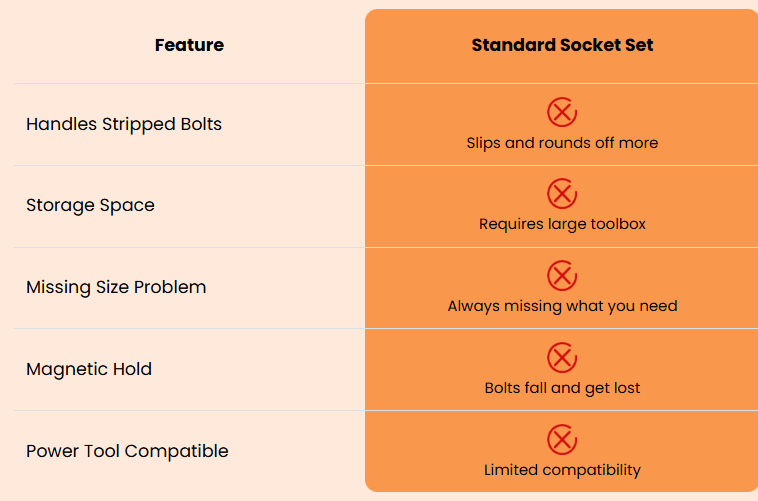The width and height of the screenshot is (758, 501).
Task: Click 'Limited compatibility' text
Action: coord(562,470)
